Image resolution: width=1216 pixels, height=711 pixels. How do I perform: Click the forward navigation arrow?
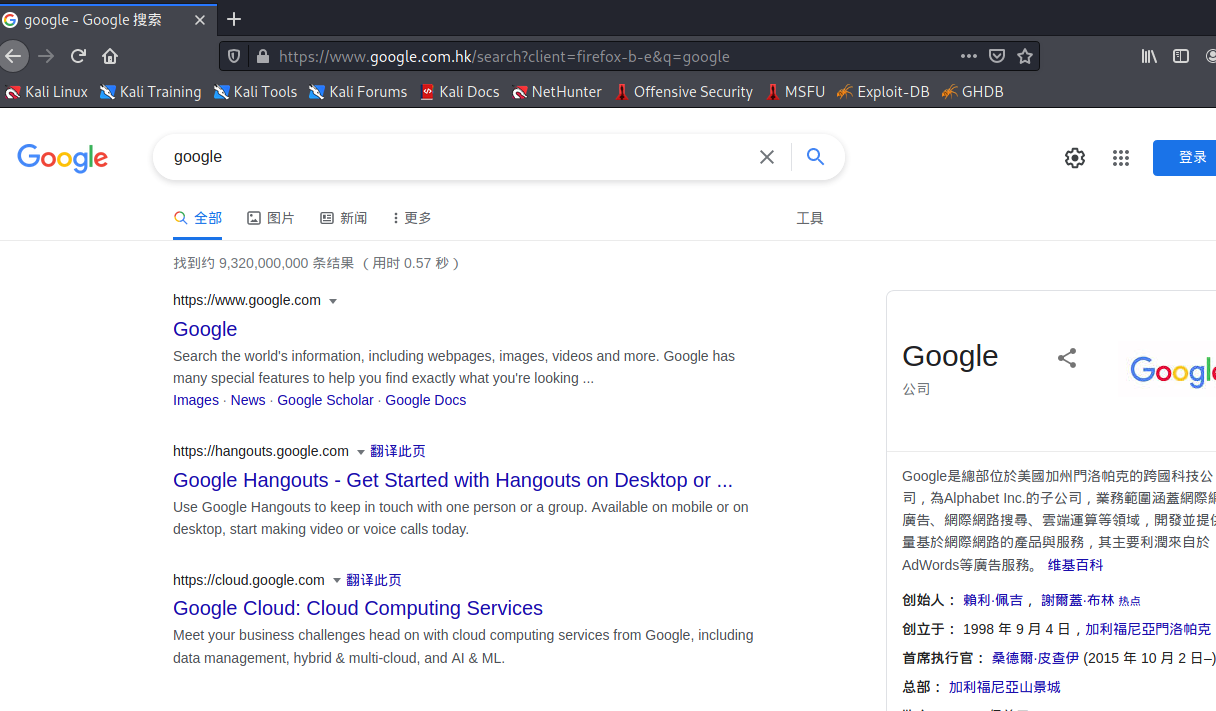46,56
